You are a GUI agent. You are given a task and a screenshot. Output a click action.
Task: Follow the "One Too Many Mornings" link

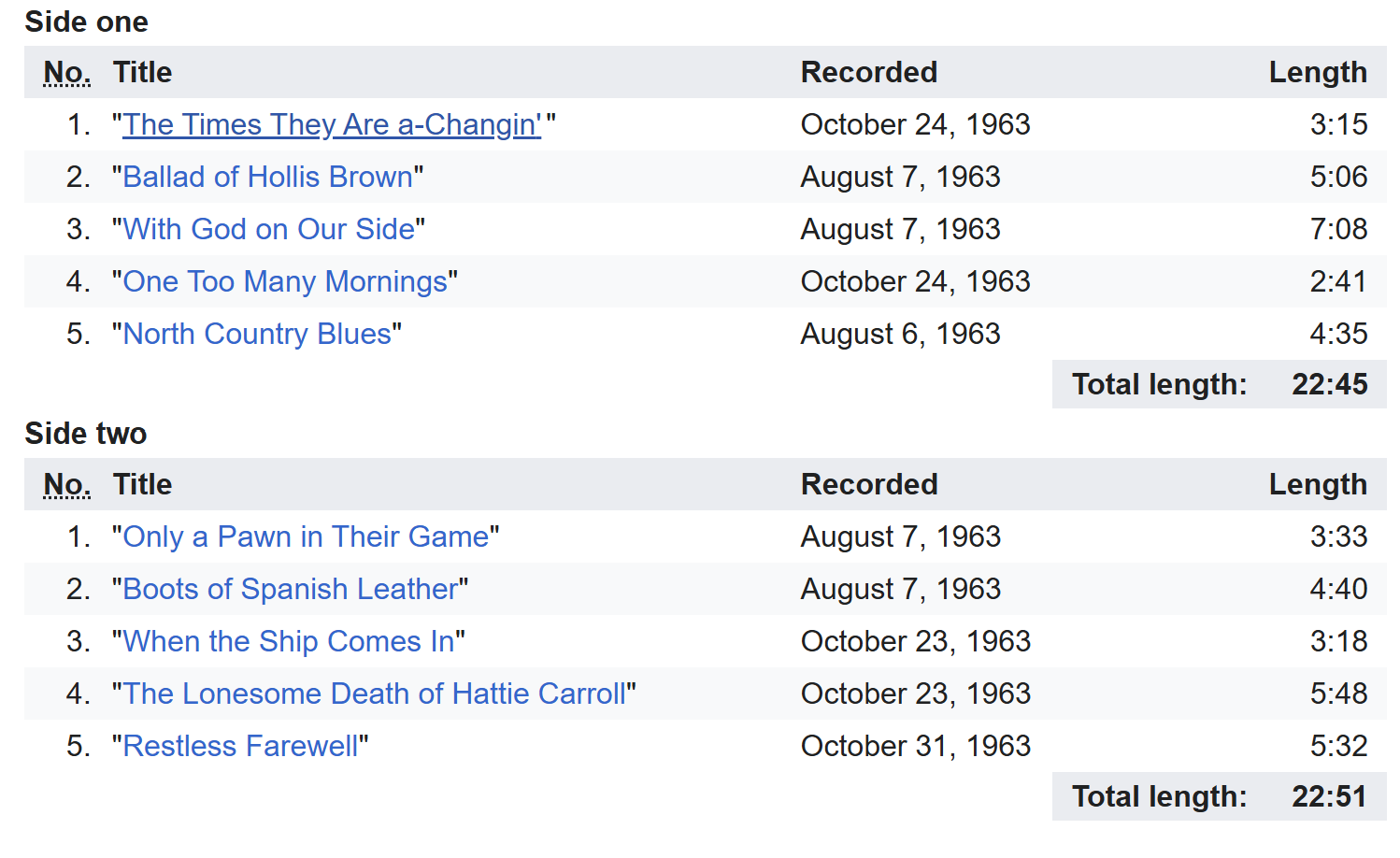285,281
